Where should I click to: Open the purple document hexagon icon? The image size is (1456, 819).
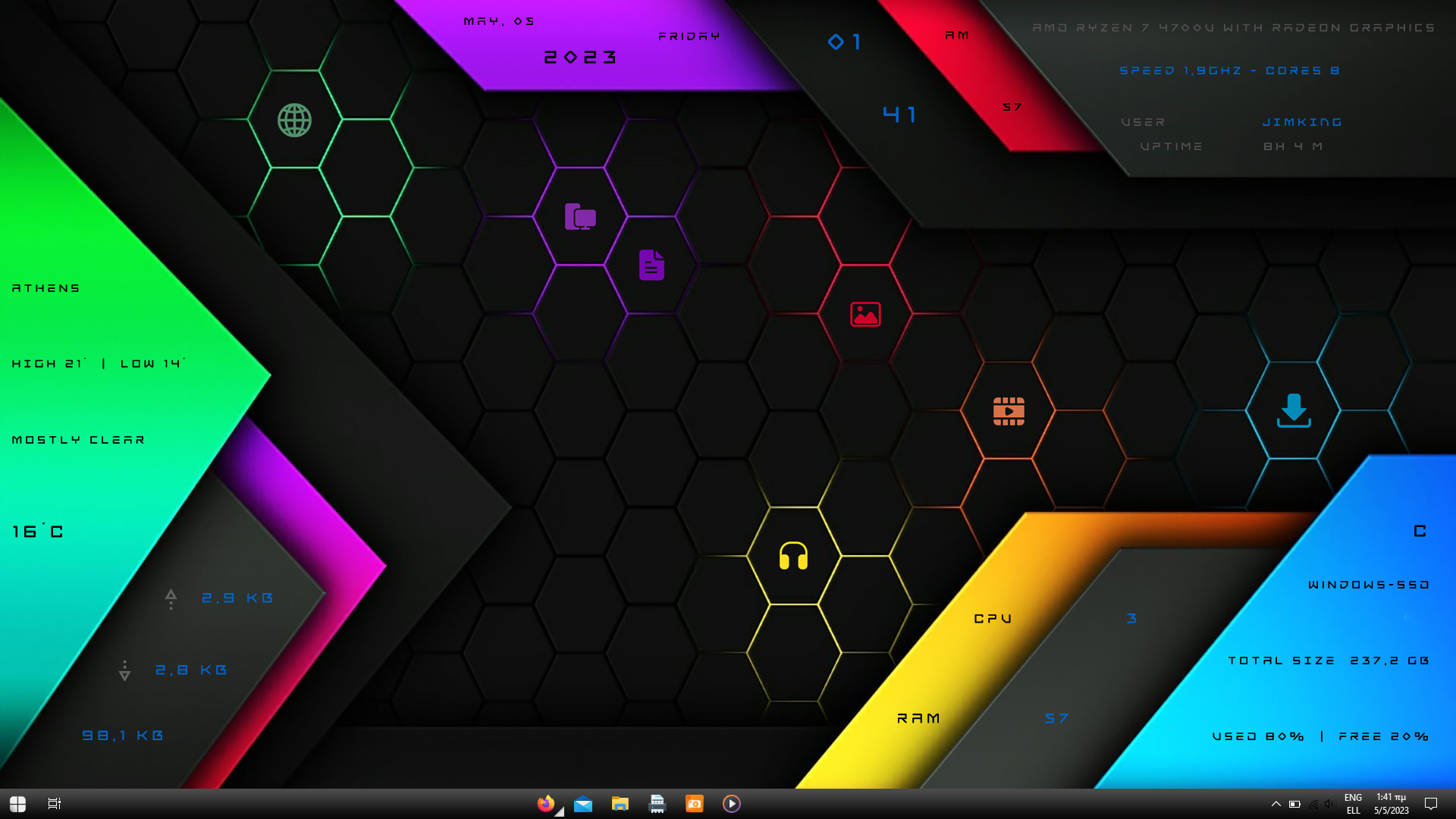(652, 265)
